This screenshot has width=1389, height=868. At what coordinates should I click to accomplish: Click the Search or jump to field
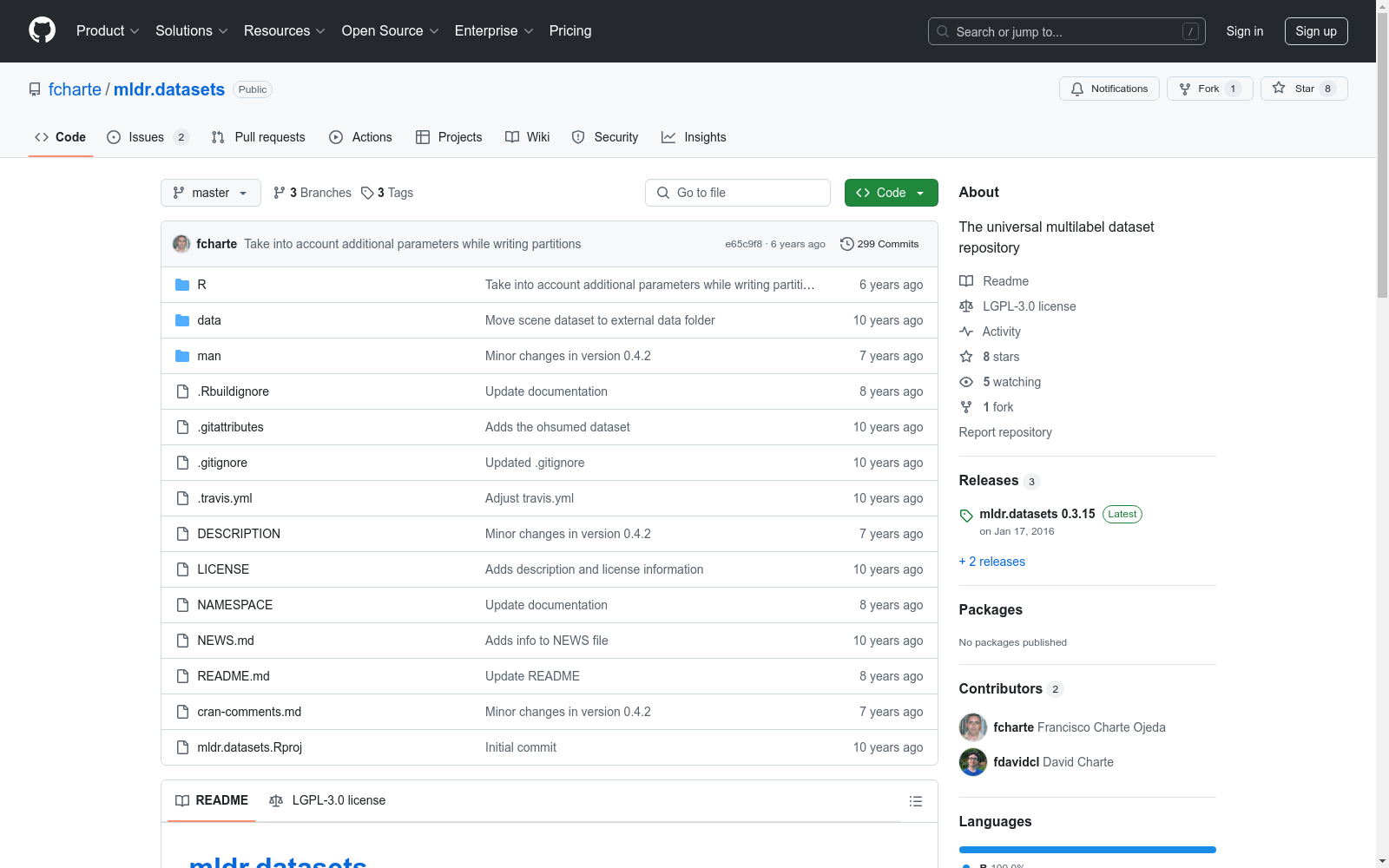[x=1067, y=31]
